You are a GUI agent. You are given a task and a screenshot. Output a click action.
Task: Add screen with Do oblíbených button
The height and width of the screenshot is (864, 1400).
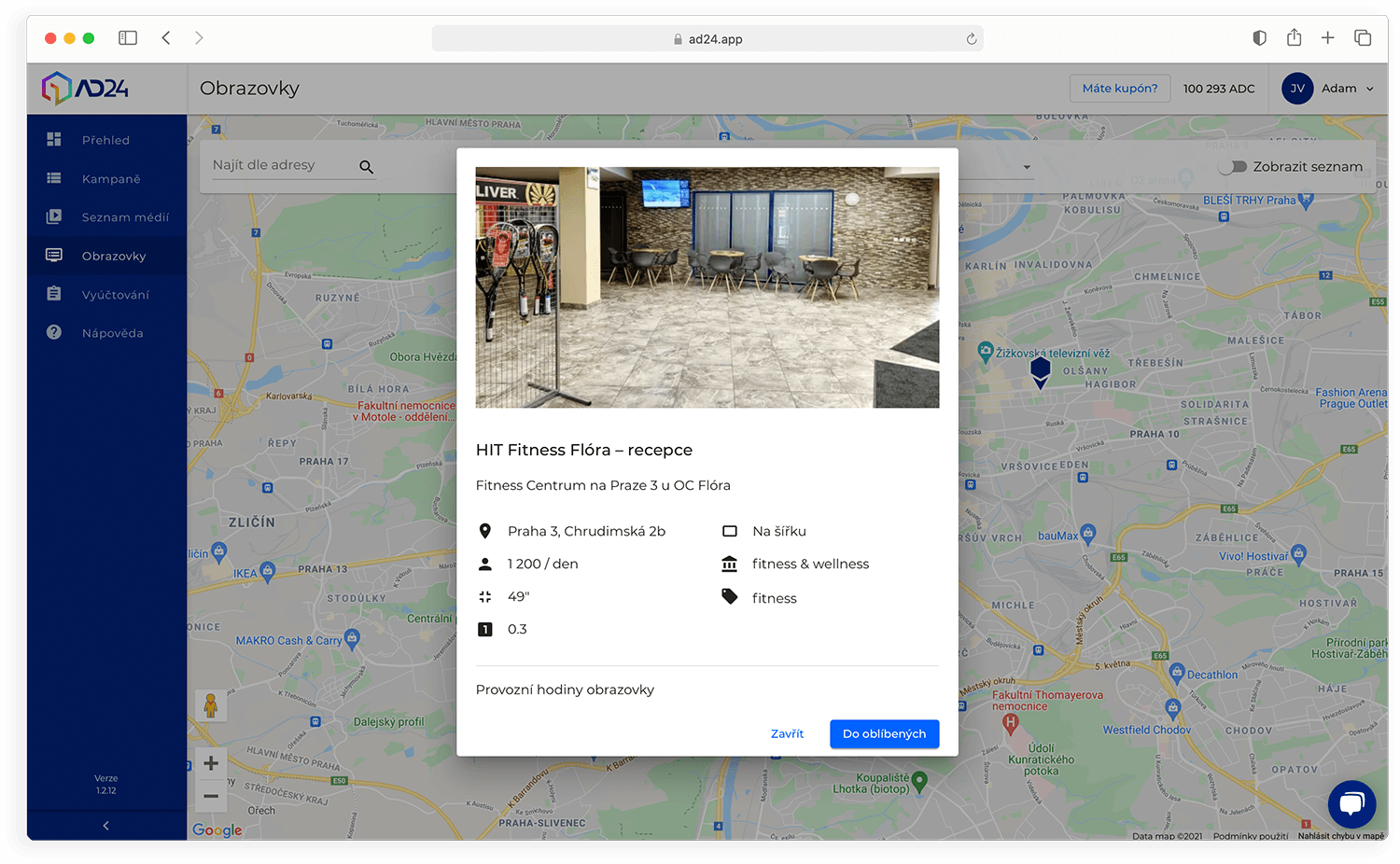click(884, 734)
